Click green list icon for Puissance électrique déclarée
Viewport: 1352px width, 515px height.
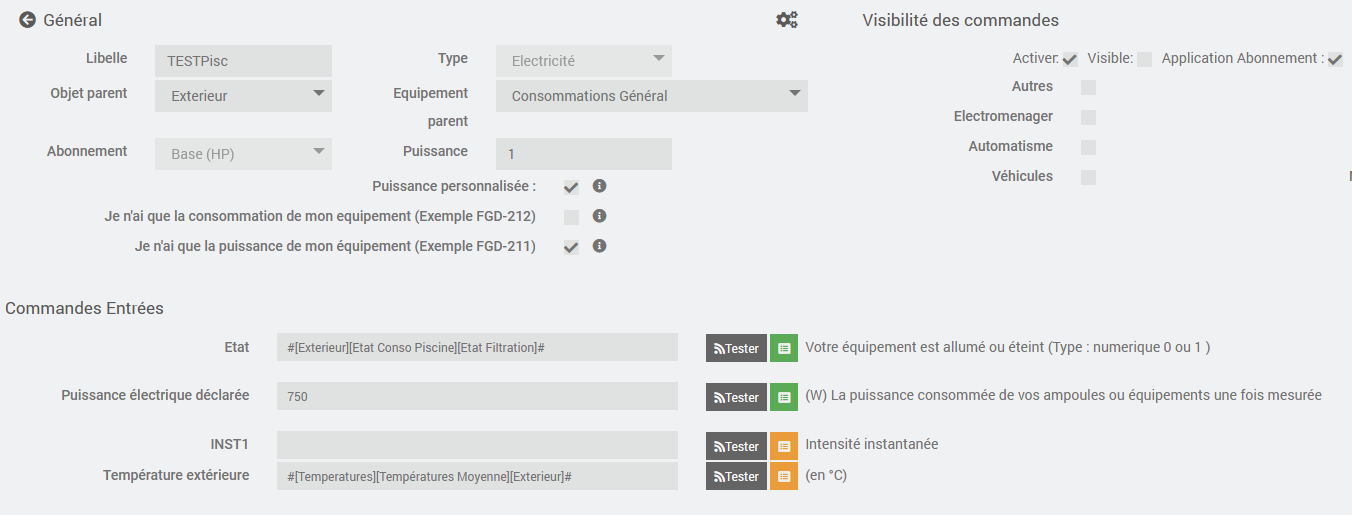(x=784, y=397)
